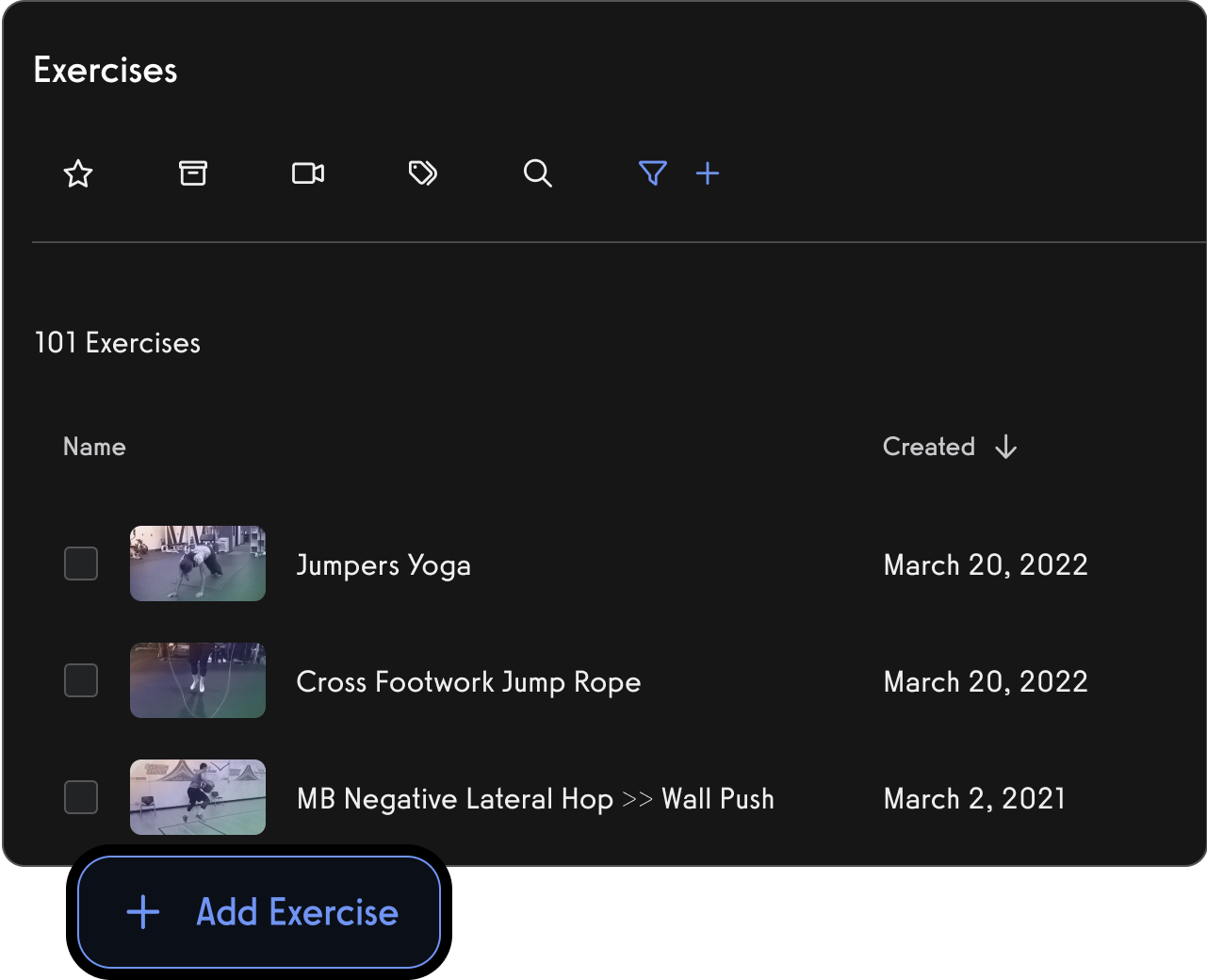Viewport: 1207px width, 980px height.
Task: Click the MB Negative Lateral Hop thumbnail
Action: pyautogui.click(x=198, y=797)
